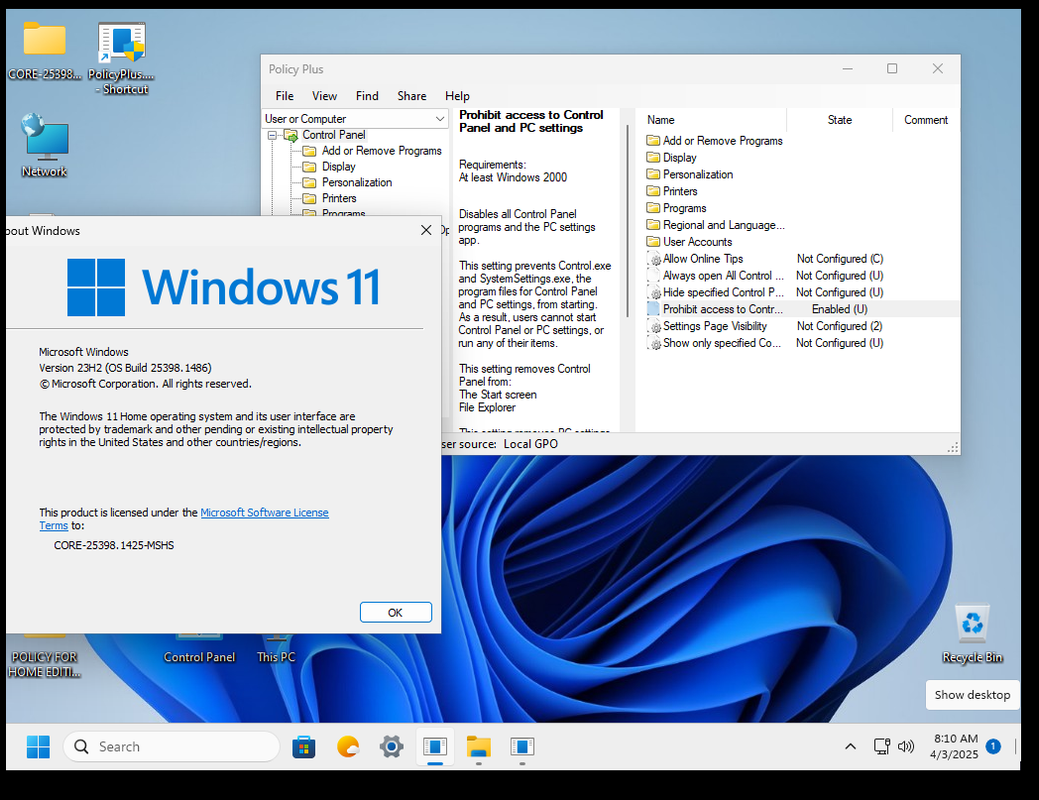Click the taskbar clock showing 8:10 AM

(x=955, y=746)
